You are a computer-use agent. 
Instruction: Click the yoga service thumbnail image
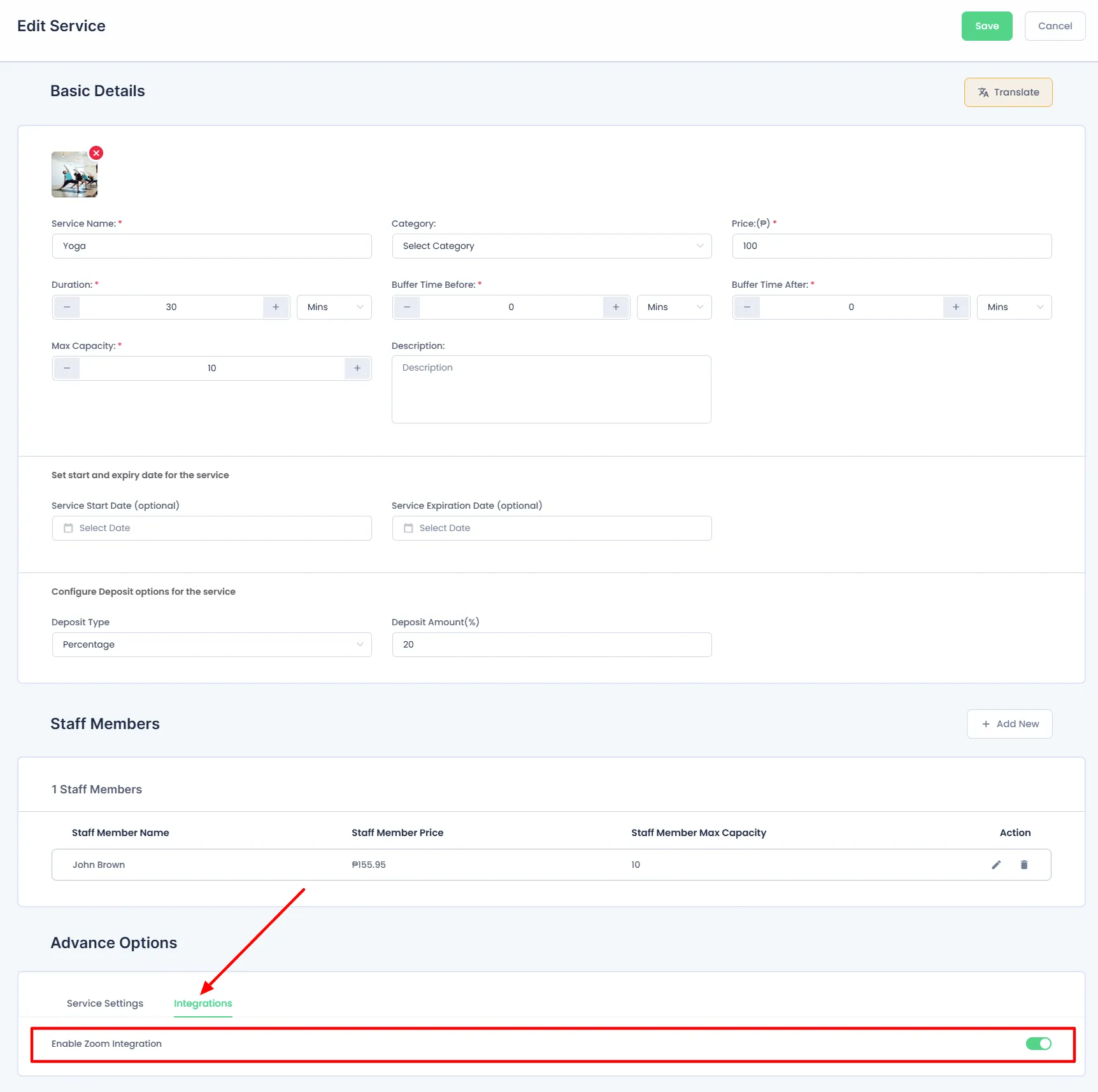75,174
